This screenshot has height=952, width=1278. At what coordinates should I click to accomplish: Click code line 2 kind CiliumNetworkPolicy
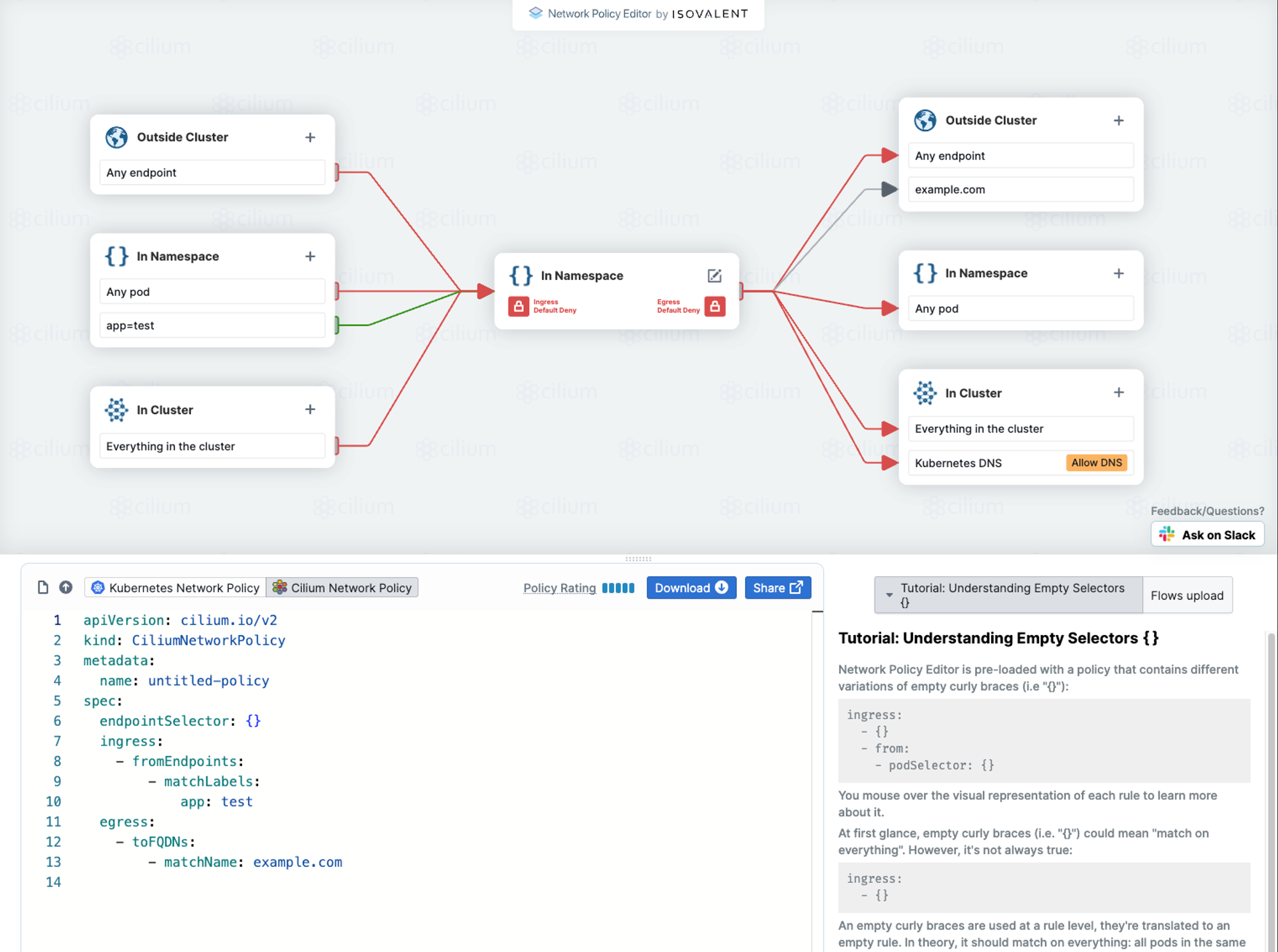point(184,640)
